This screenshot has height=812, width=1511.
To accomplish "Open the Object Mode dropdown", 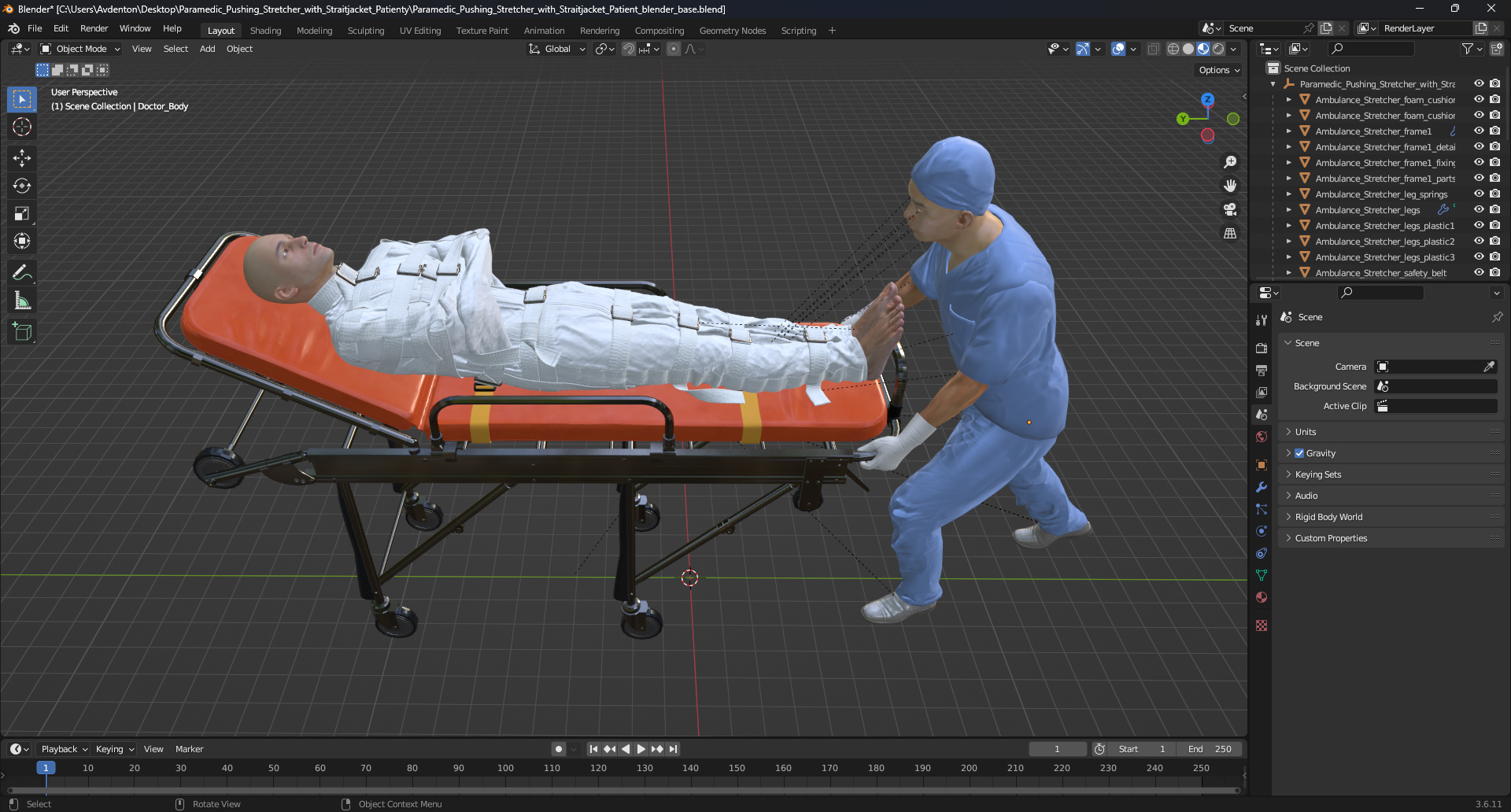I will pos(81,49).
